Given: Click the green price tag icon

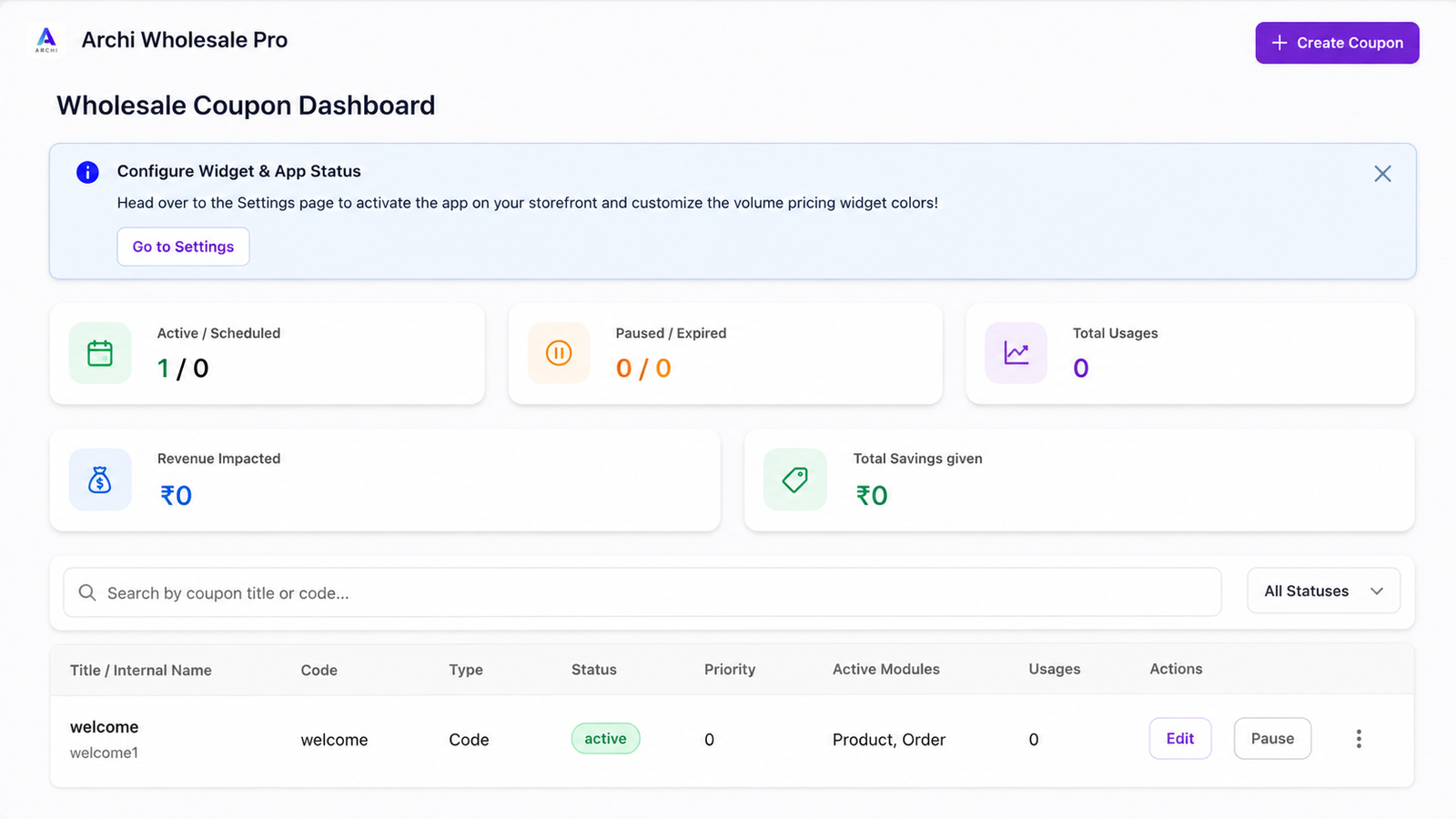Looking at the screenshot, I should tap(795, 480).
